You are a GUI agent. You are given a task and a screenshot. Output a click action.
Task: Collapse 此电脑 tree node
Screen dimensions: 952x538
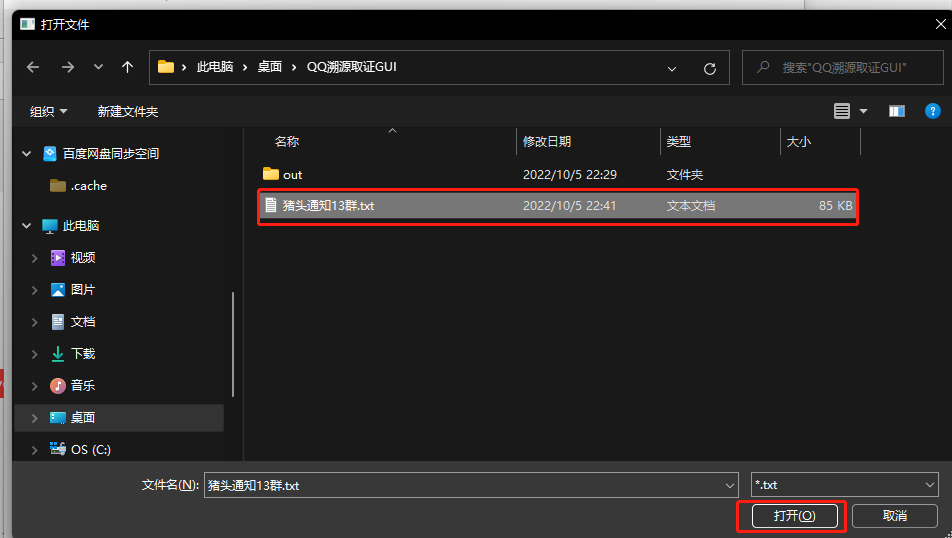tap(27, 226)
